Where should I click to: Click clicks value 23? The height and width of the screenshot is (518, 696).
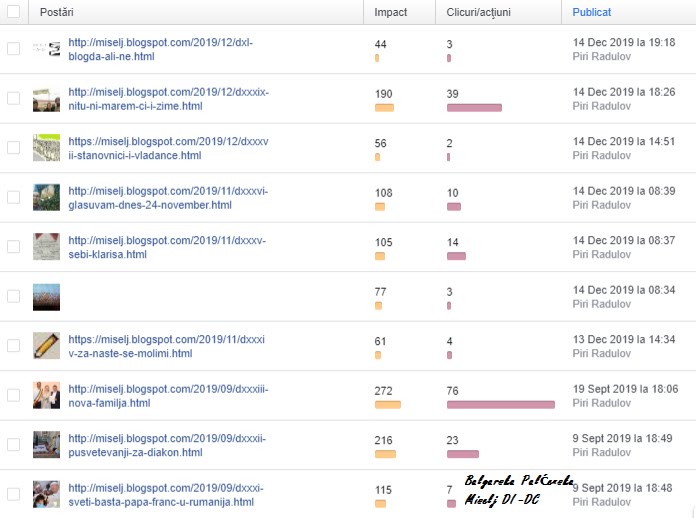coord(452,440)
